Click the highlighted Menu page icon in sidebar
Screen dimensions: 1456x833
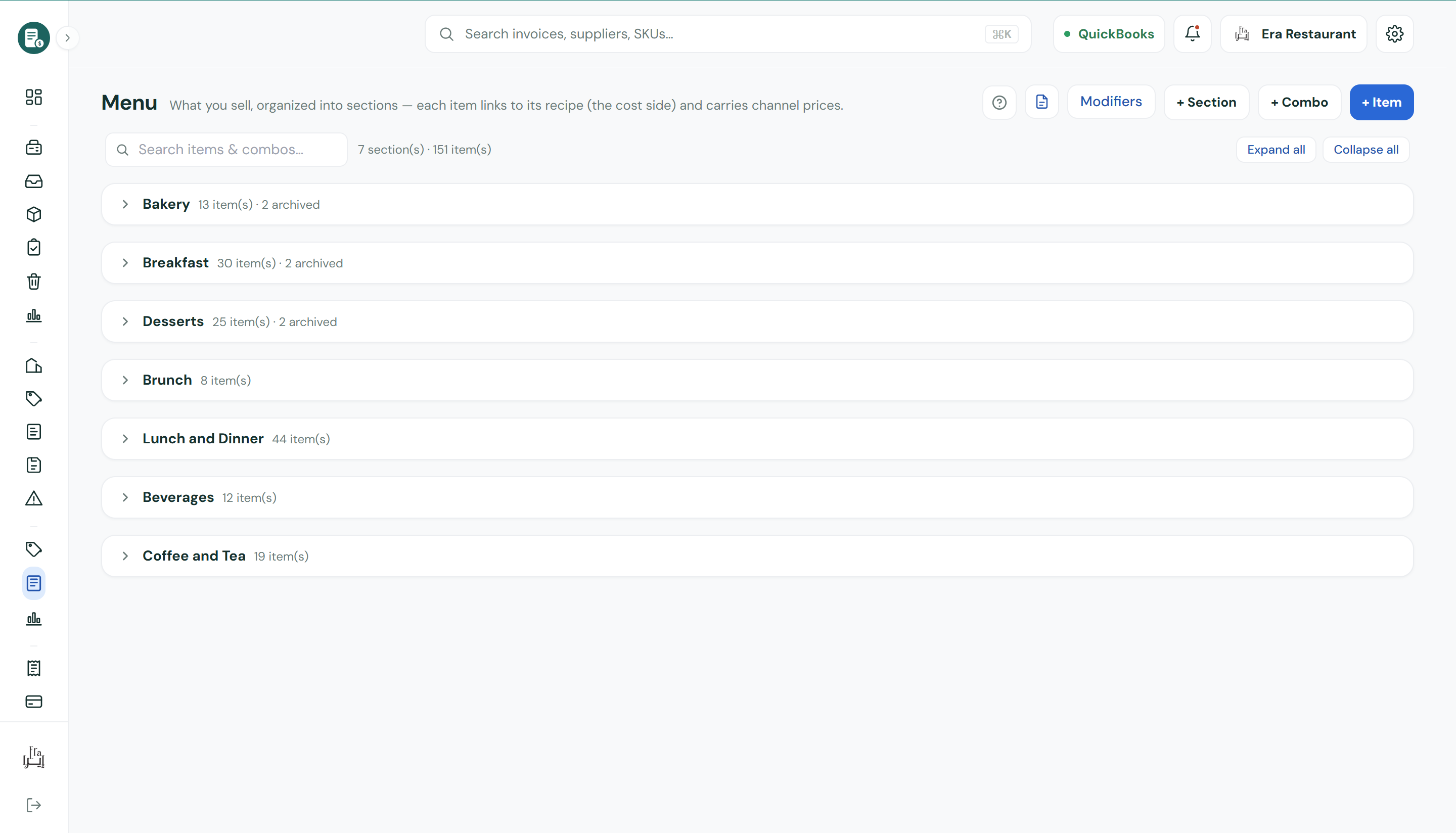(34, 584)
